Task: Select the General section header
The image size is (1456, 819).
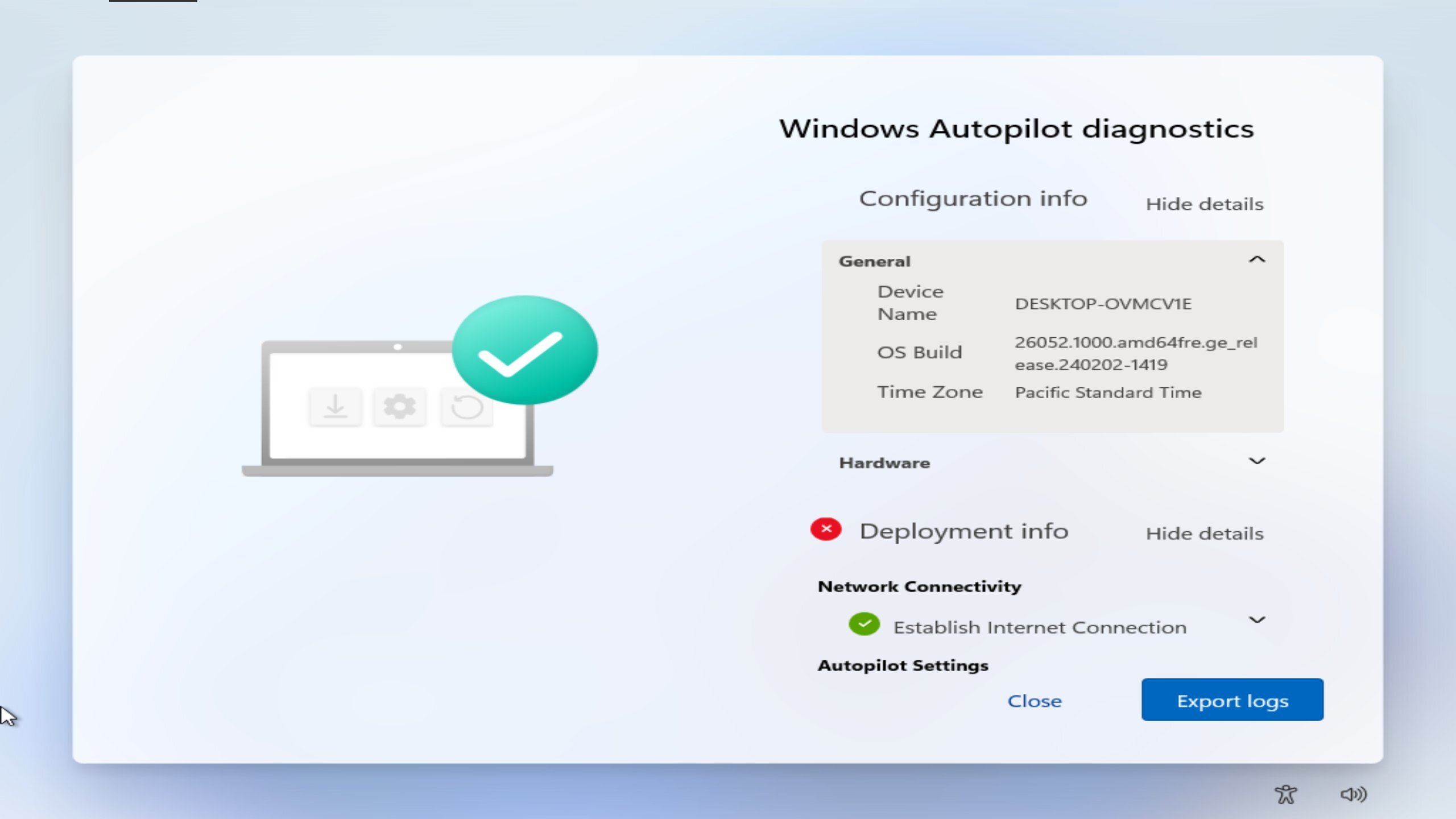Action: click(1052, 261)
